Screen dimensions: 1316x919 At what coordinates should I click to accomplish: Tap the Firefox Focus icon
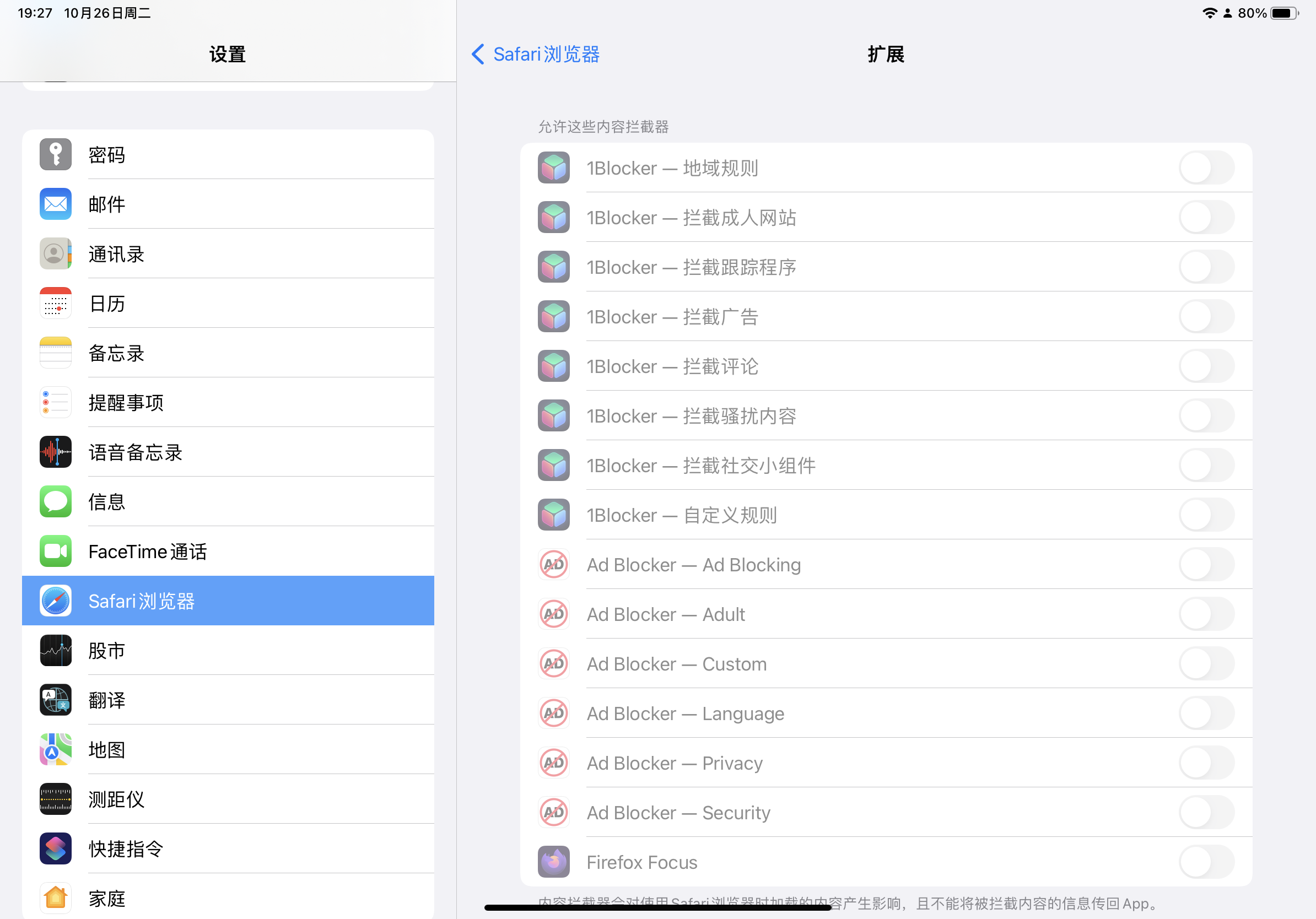coord(554,862)
